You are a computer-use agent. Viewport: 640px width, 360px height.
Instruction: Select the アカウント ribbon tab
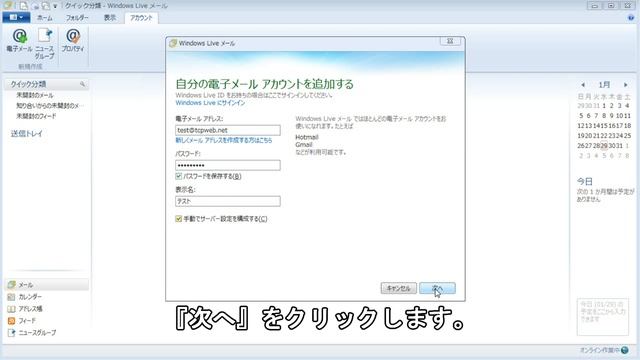pyautogui.click(x=141, y=18)
